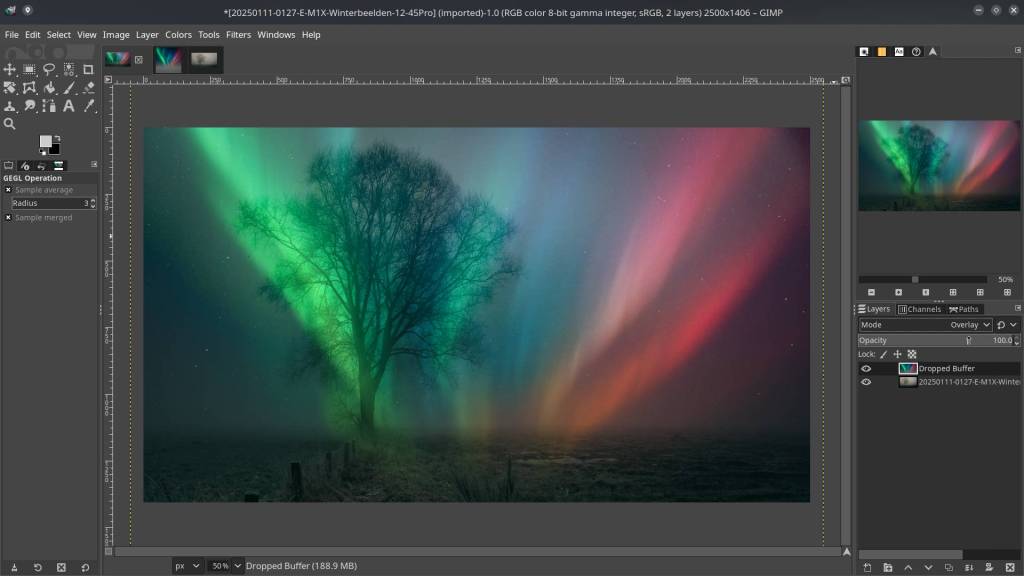Select the Unified Transform tool
The height and width of the screenshot is (576, 1024).
[x=10, y=88]
